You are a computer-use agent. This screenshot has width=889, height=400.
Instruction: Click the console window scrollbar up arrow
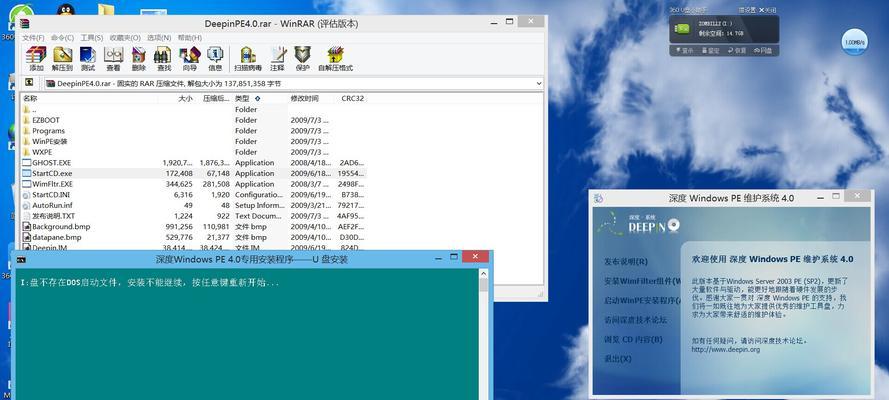click(483, 273)
